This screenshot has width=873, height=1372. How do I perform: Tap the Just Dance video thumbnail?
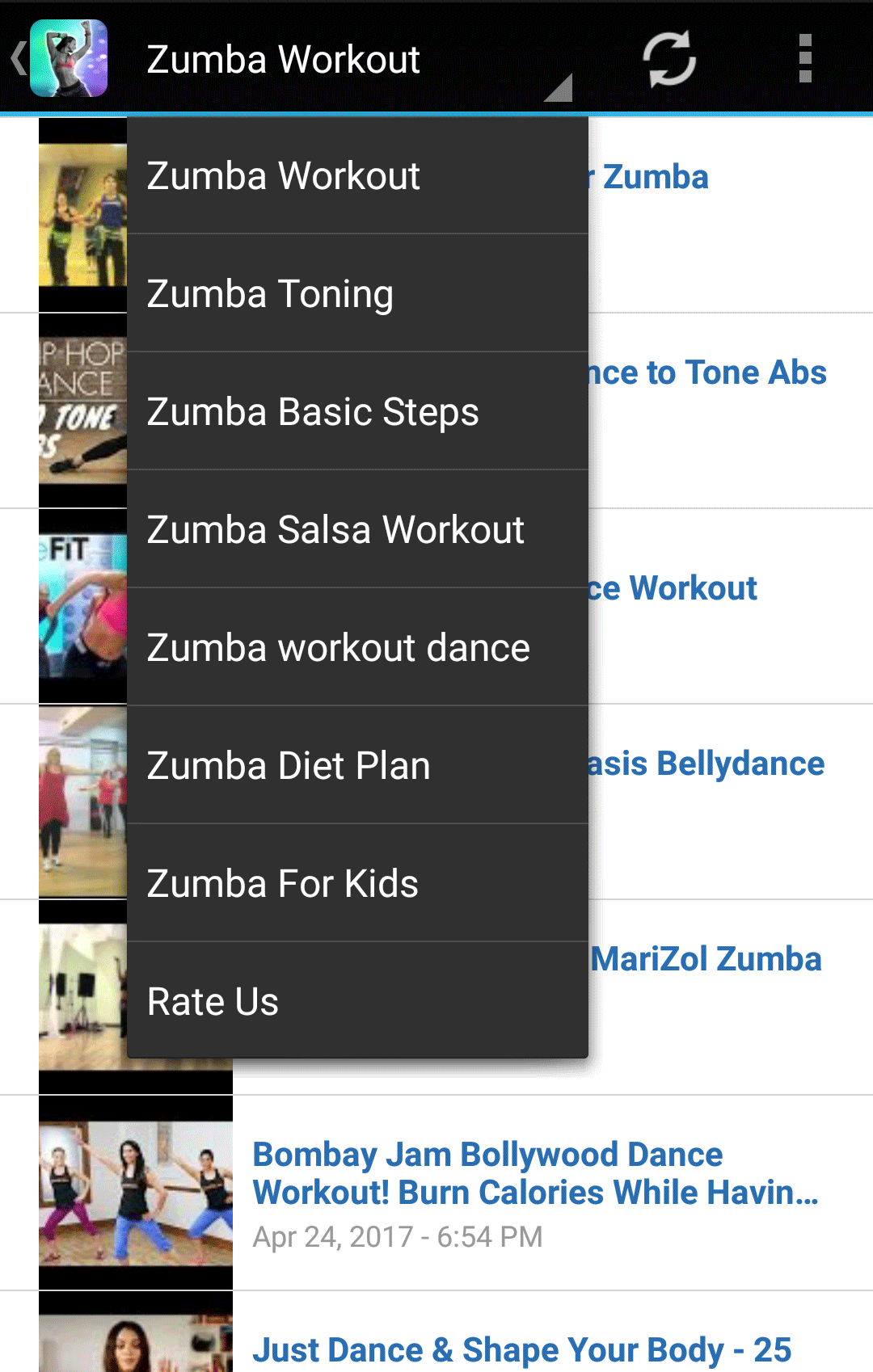pos(136,1341)
